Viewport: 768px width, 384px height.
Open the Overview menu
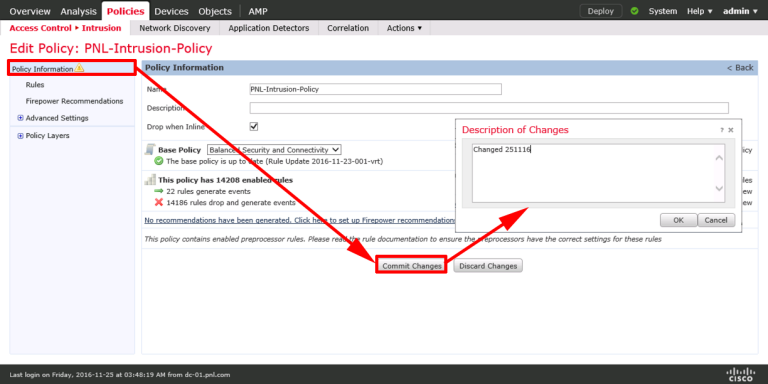30,11
